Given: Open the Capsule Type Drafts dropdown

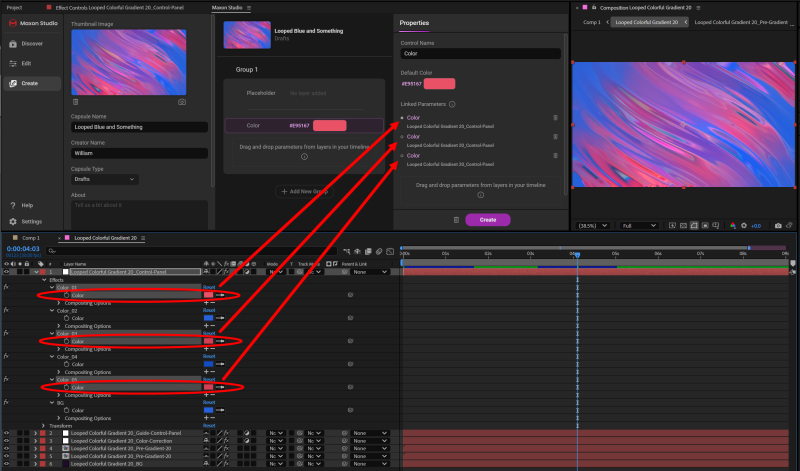Looking at the screenshot, I should pos(105,179).
